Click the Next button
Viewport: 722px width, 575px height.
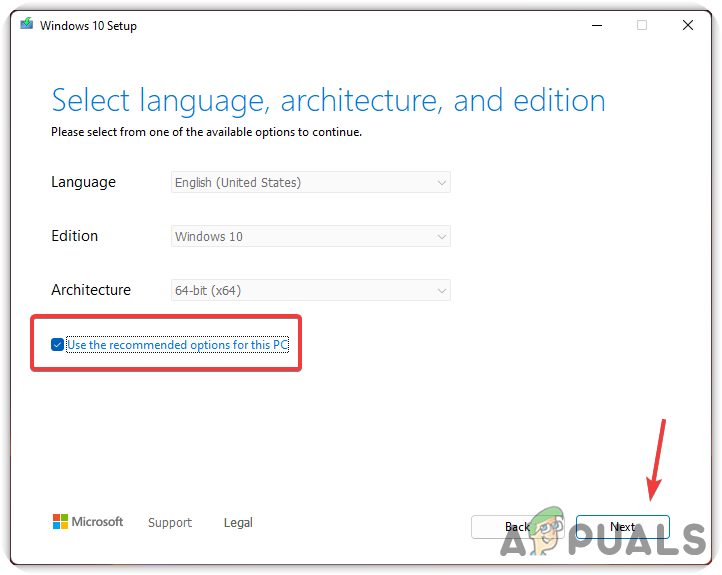pos(623,526)
